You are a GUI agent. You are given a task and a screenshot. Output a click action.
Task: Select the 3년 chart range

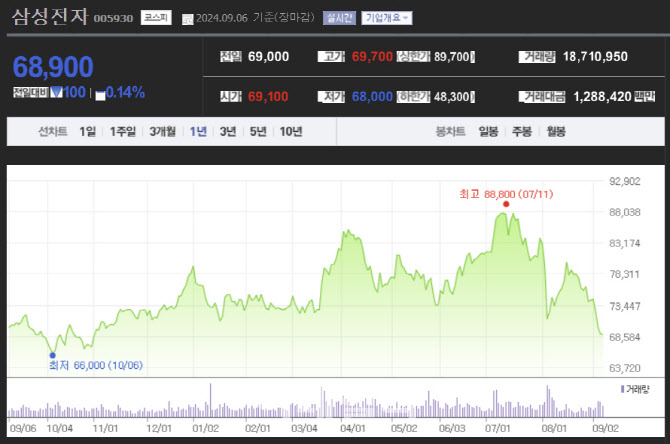[x=228, y=132]
